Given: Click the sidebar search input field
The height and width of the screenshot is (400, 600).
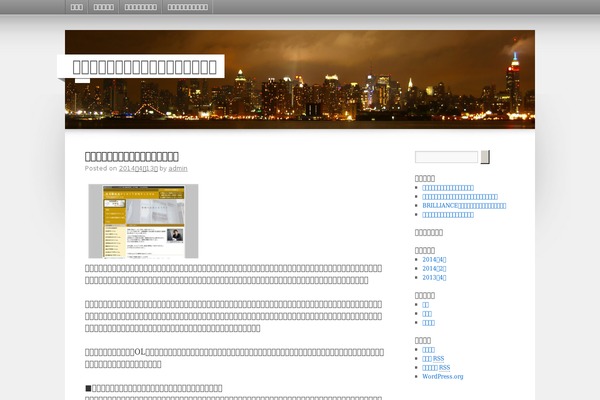Looking at the screenshot, I should 446,157.
